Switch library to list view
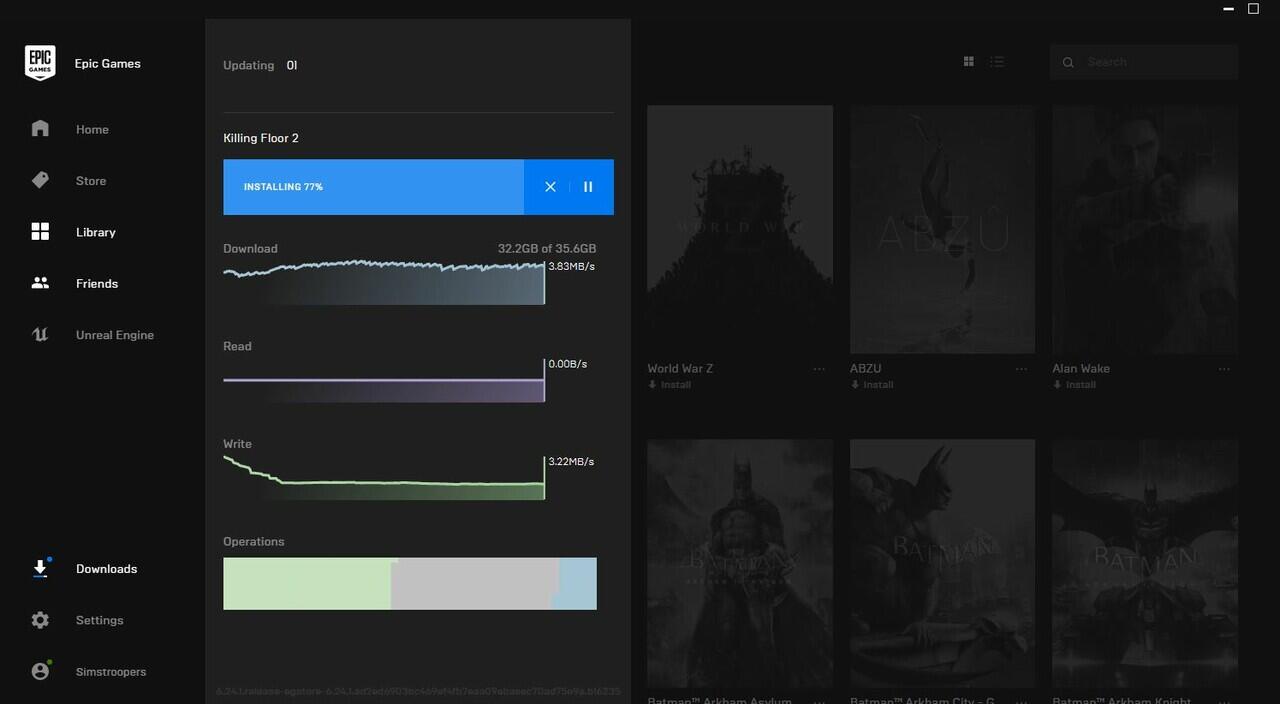The image size is (1280, 704). click(x=997, y=62)
